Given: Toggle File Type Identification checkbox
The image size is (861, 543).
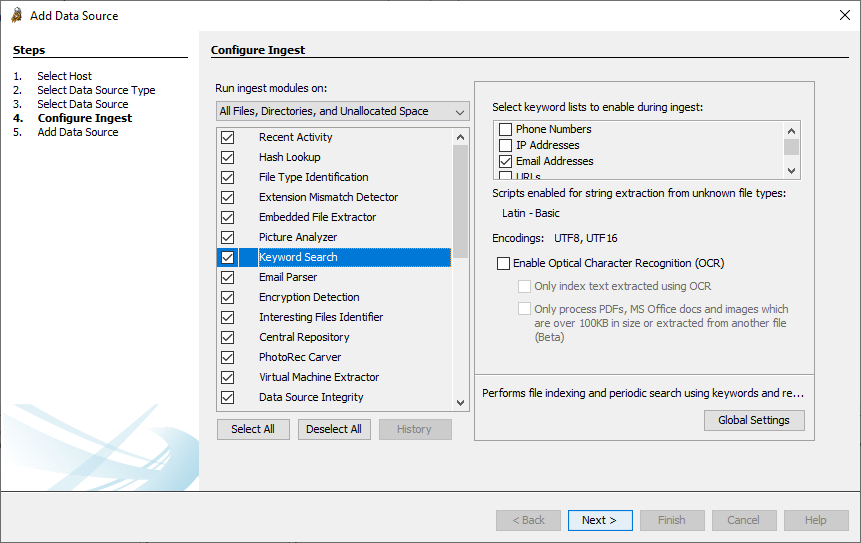Looking at the screenshot, I should (x=227, y=177).
